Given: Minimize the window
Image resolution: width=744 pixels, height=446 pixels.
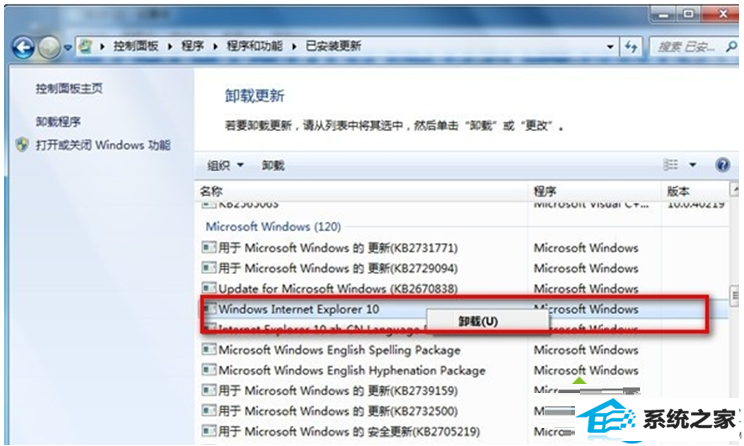Looking at the screenshot, I should 663,15.
